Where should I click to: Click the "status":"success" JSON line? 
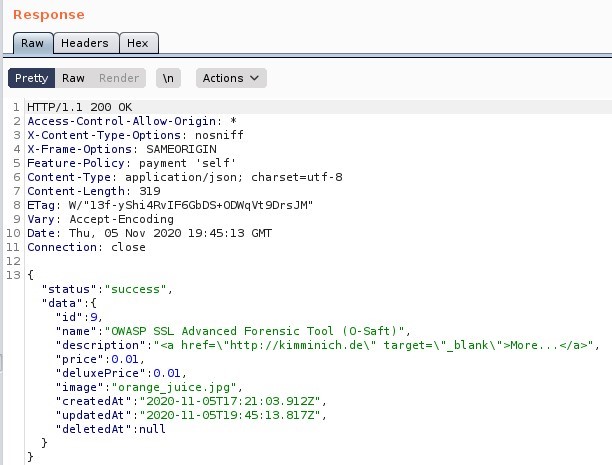pyautogui.click(x=107, y=289)
